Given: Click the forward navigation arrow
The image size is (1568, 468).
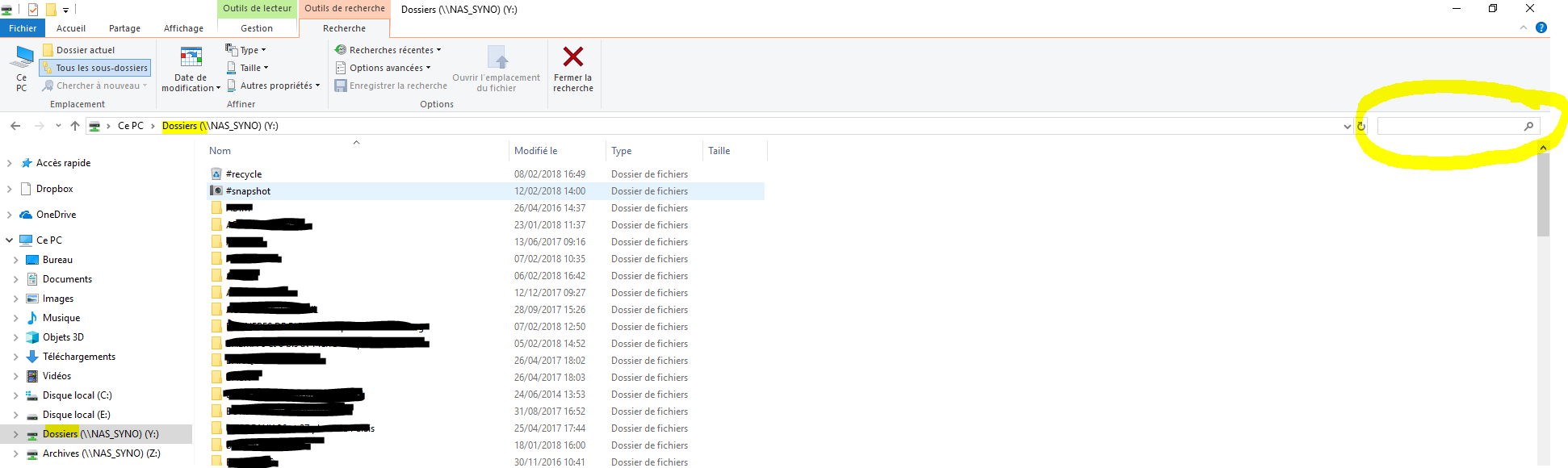Looking at the screenshot, I should (39, 126).
